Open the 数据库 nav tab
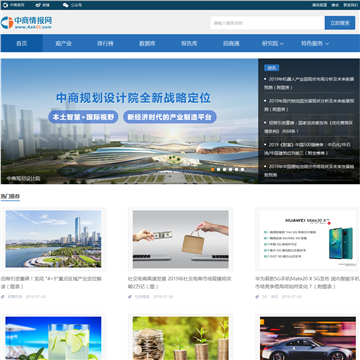Viewport: 360px width, 360px height. pyautogui.click(x=147, y=43)
